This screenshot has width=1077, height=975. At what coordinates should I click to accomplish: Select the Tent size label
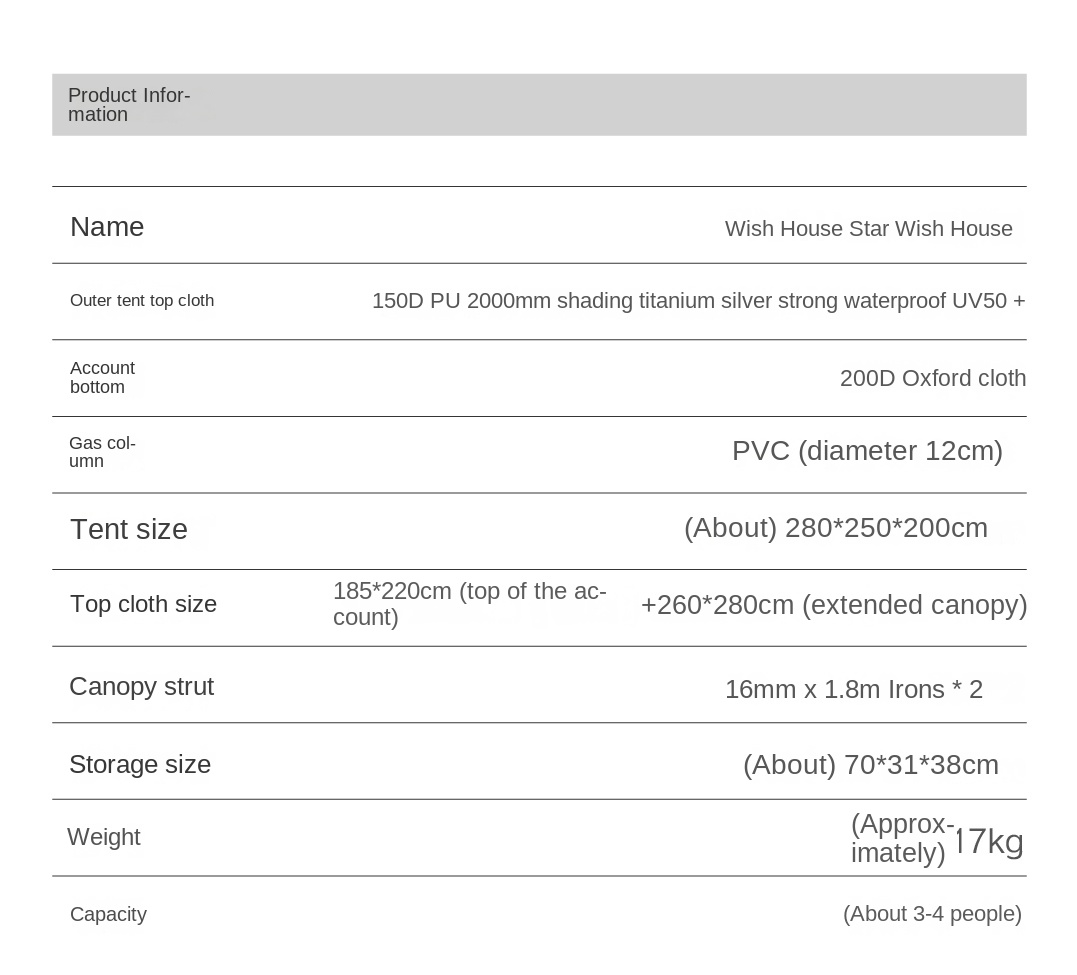(x=129, y=529)
